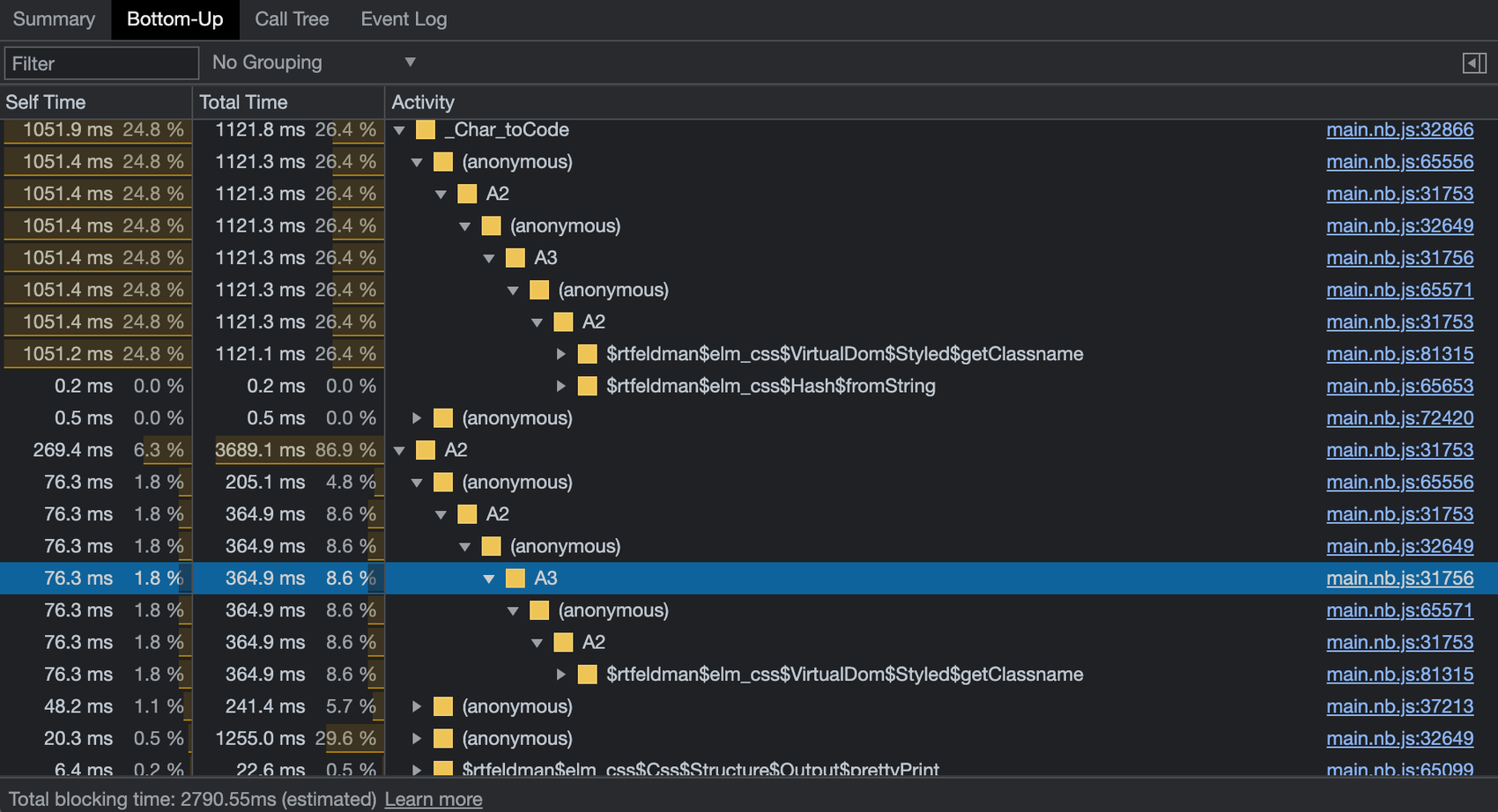
Task: Collapse the A3 row with 1051.4 ms self time
Action: coord(489,258)
